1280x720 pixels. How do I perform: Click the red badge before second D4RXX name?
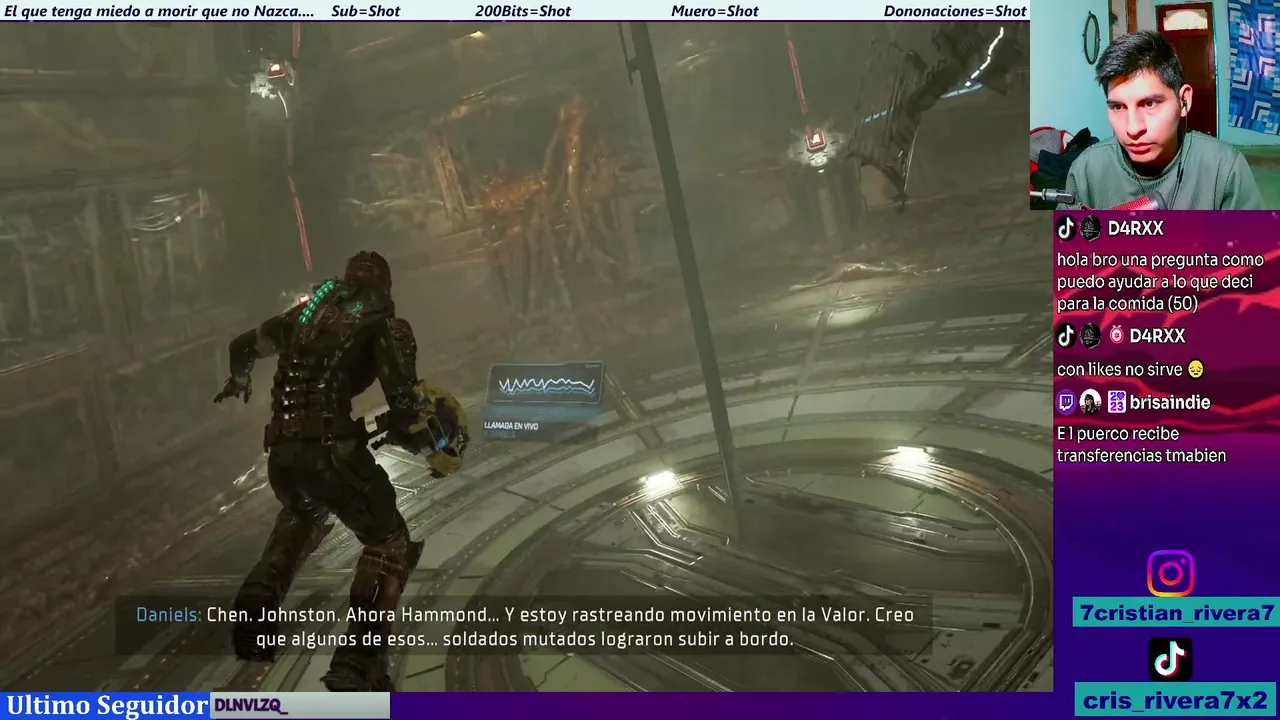click(1116, 336)
